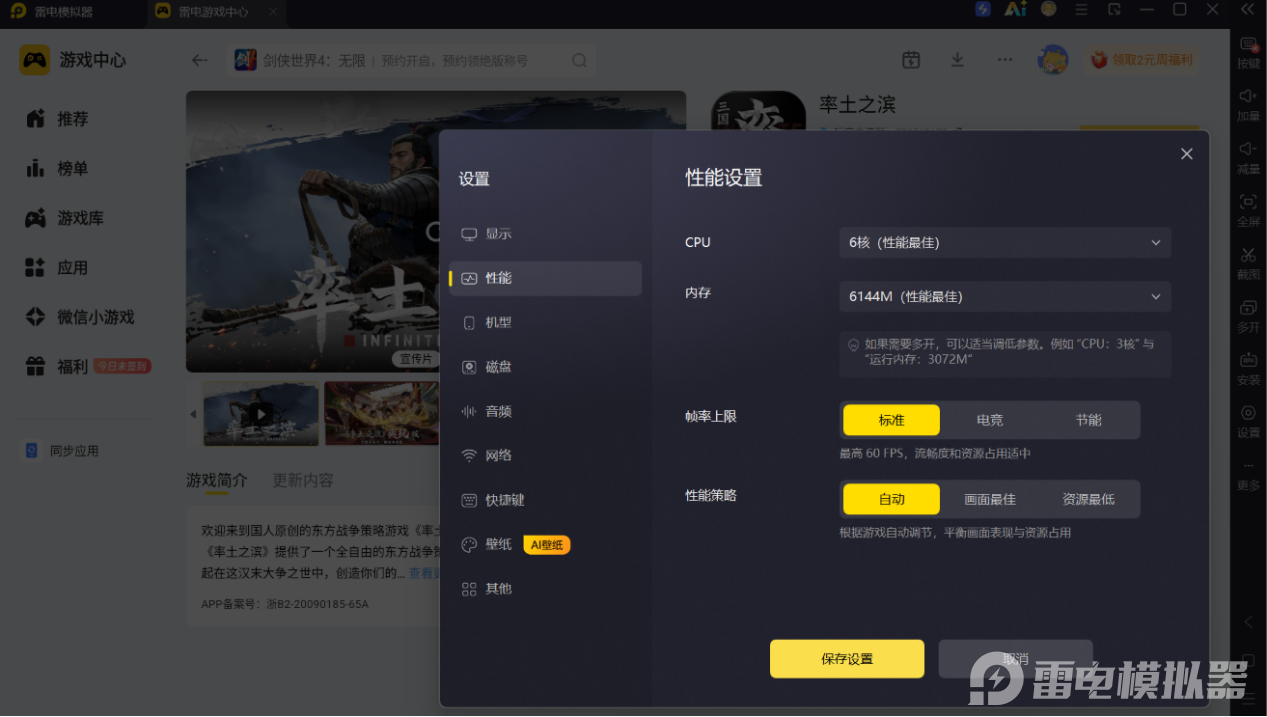This screenshot has height=717, width=1267.
Task: Click 同步应用 sync apps in the sidebar
Action: (x=62, y=451)
